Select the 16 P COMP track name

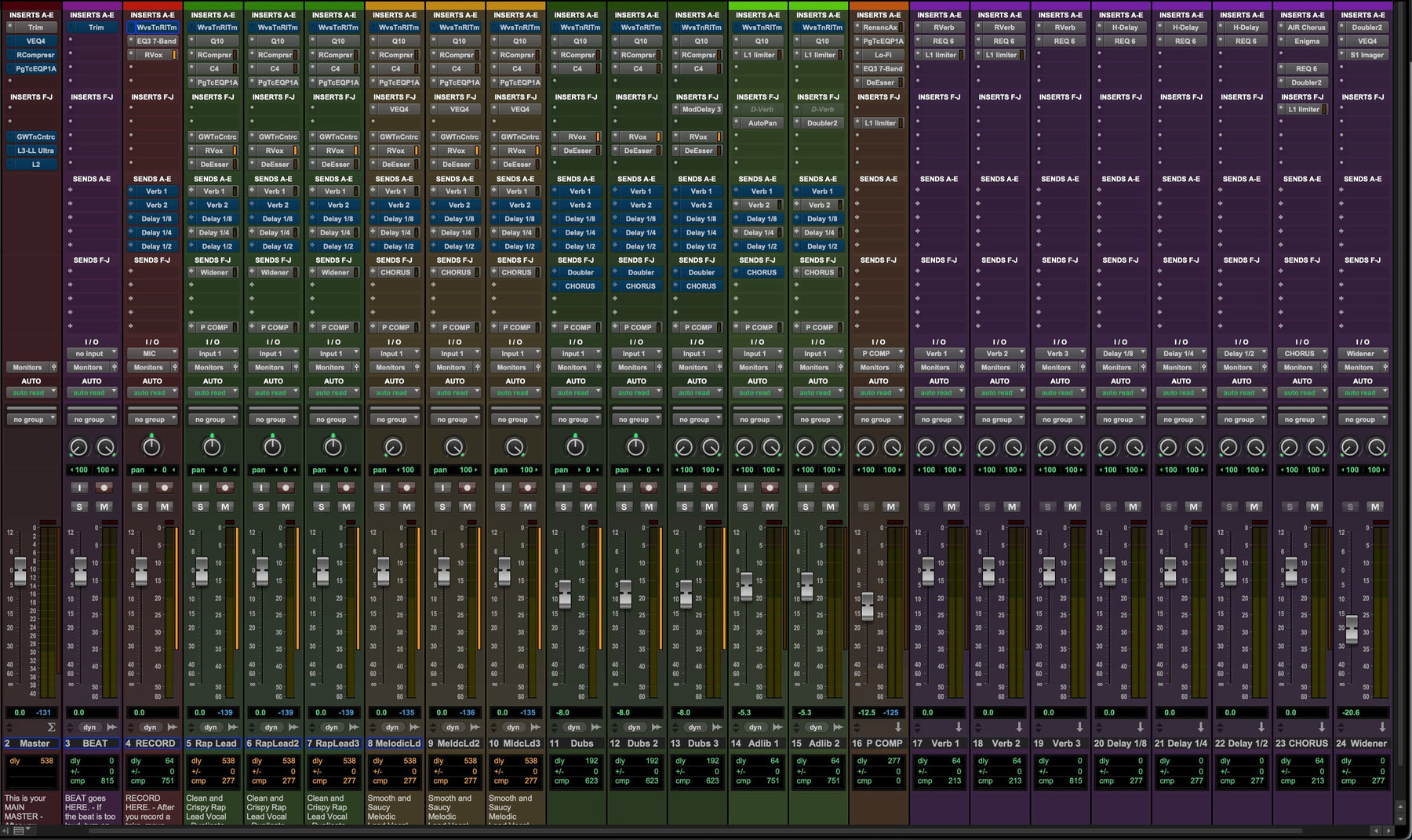(x=877, y=744)
